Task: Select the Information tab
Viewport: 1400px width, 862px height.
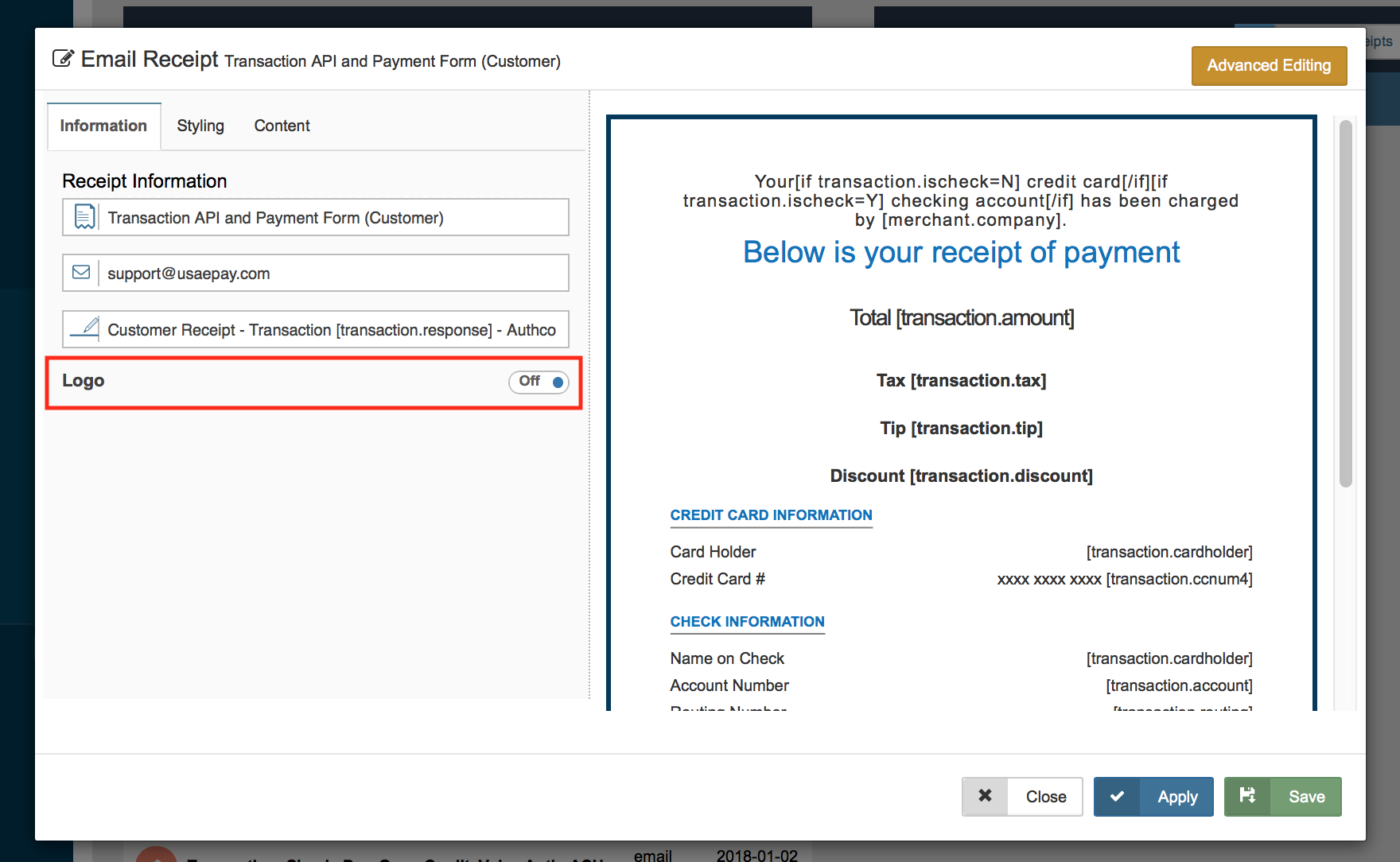Action: (103, 126)
